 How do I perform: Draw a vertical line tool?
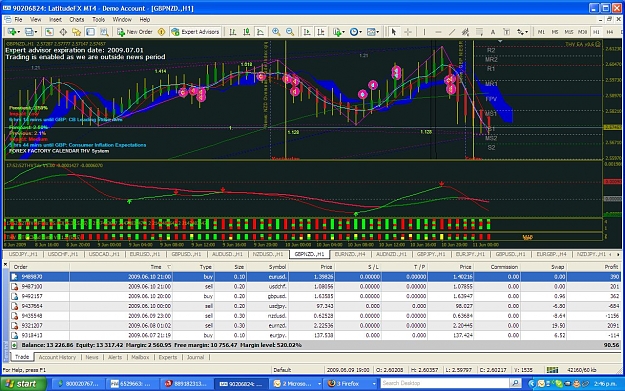(424, 32)
